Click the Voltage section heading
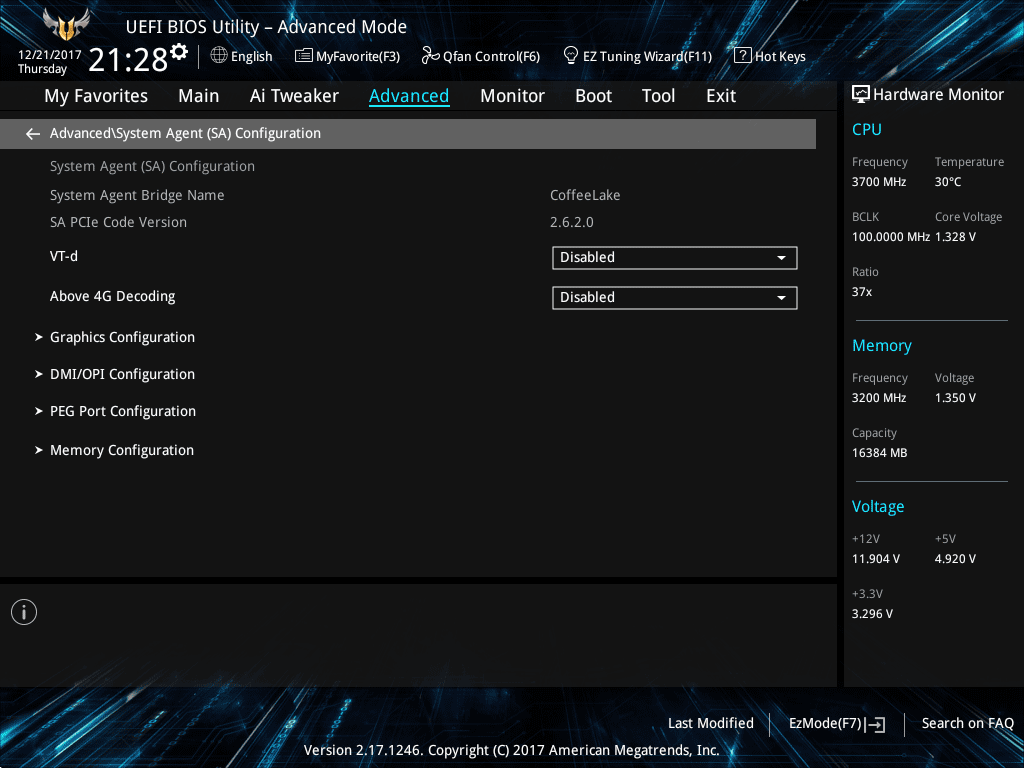 tap(878, 507)
